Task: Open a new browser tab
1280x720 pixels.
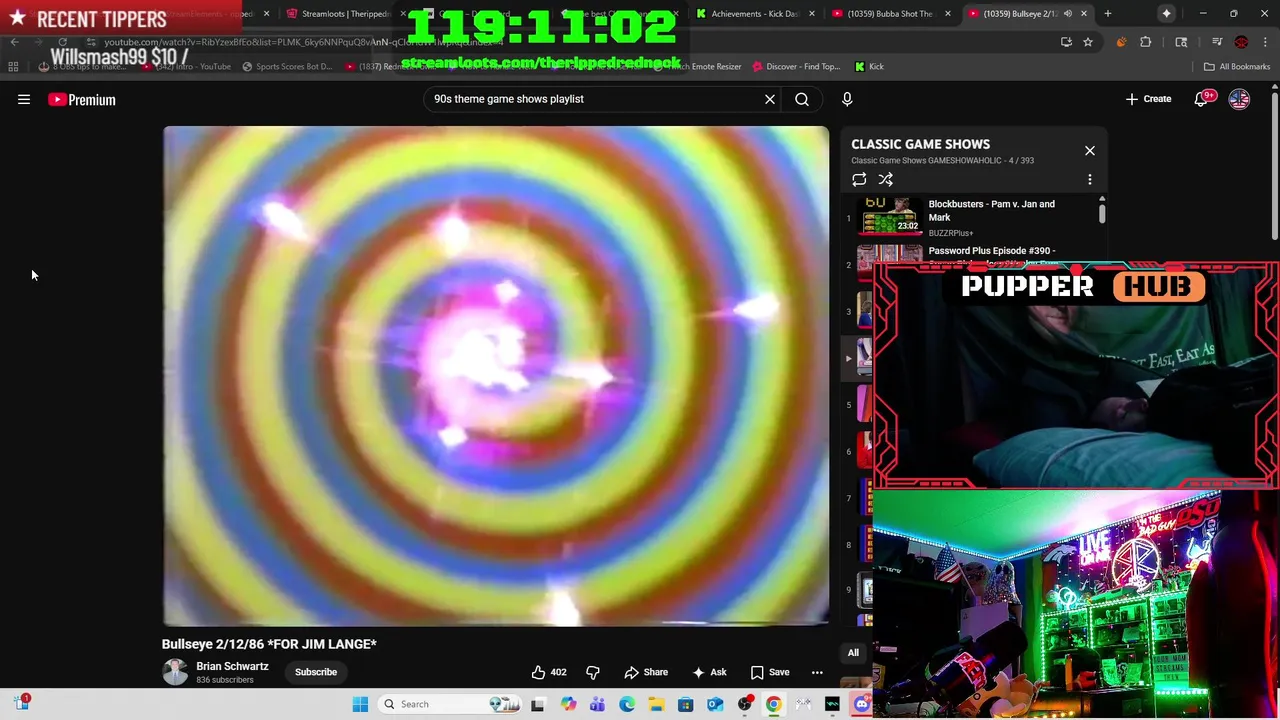Action: [1107, 14]
